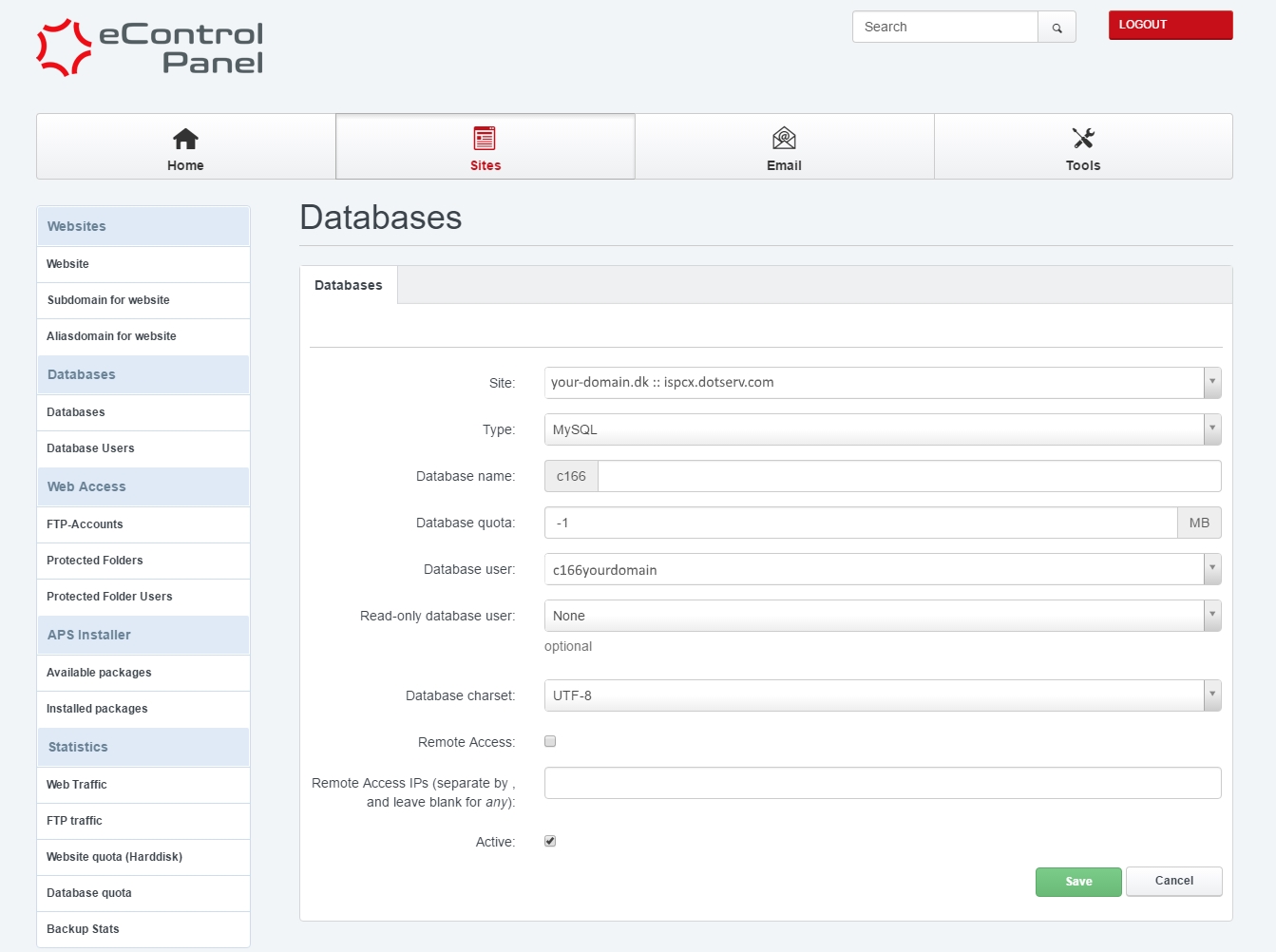Click the Web Access section header
Viewport: 1276px width, 952px height.
(143, 486)
